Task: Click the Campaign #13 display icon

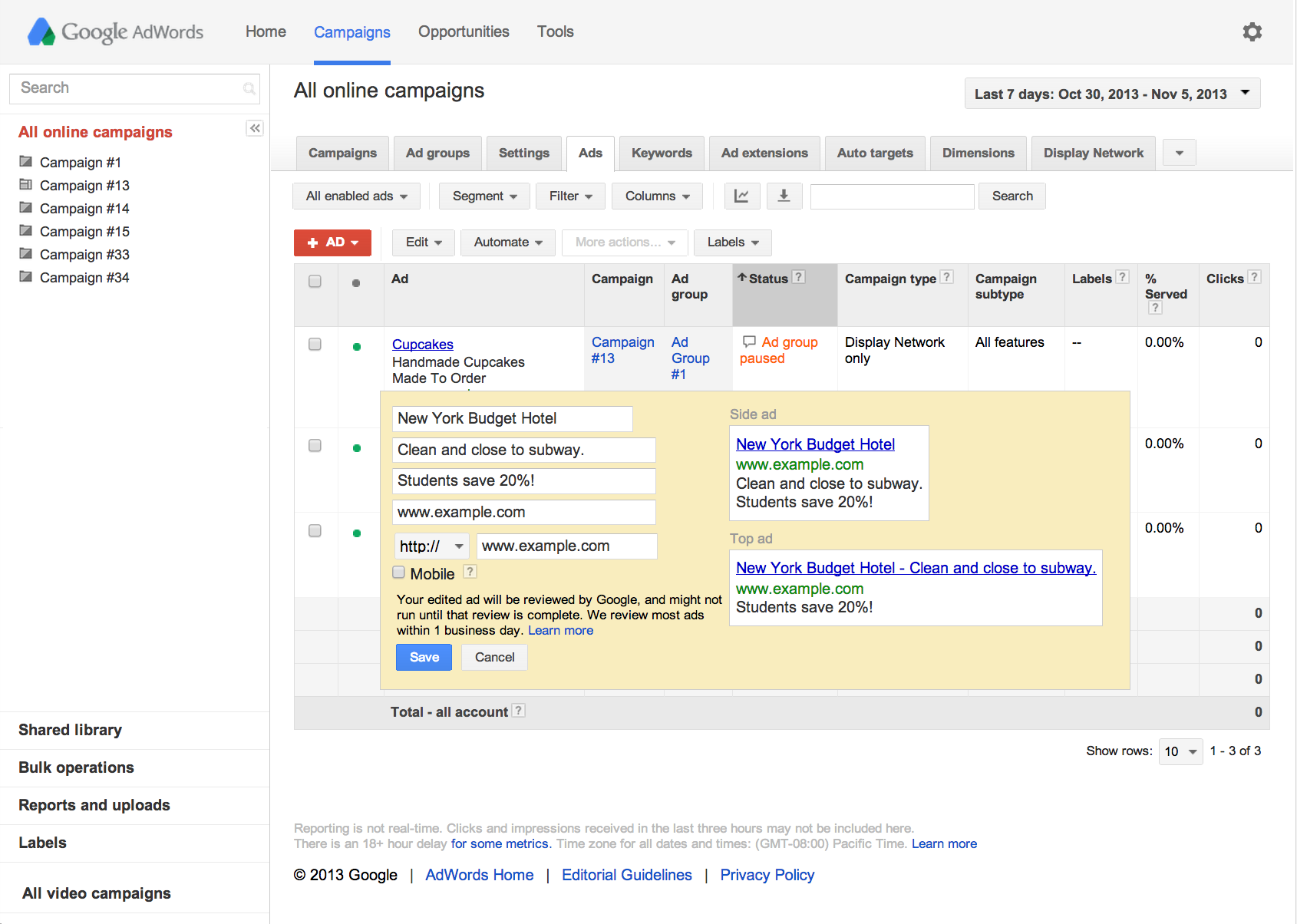Action: click(x=26, y=184)
